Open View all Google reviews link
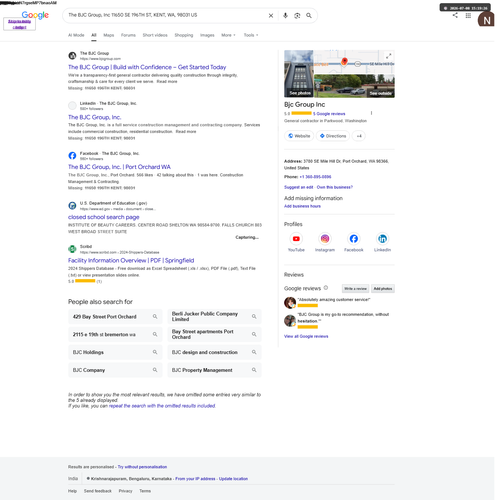 click(306, 336)
